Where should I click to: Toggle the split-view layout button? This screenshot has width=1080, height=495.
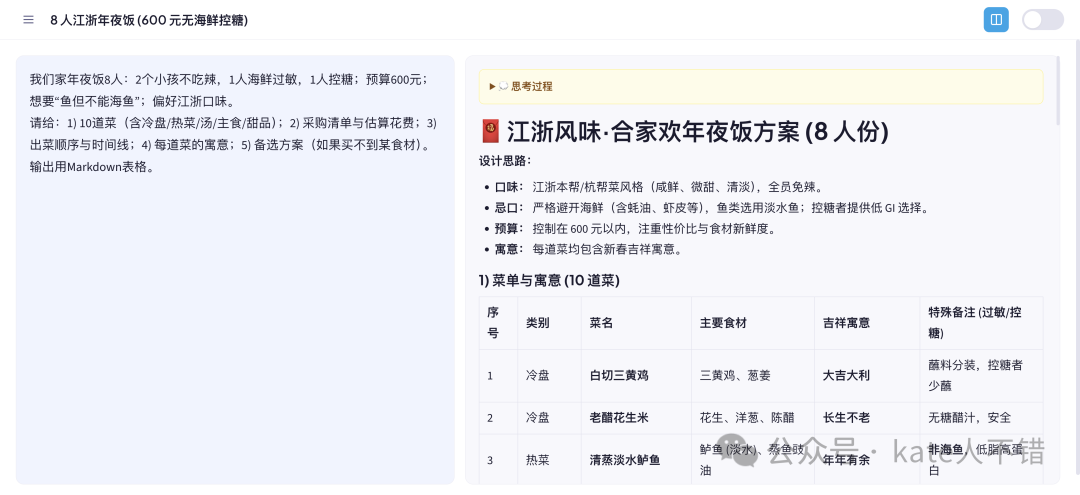point(996,20)
